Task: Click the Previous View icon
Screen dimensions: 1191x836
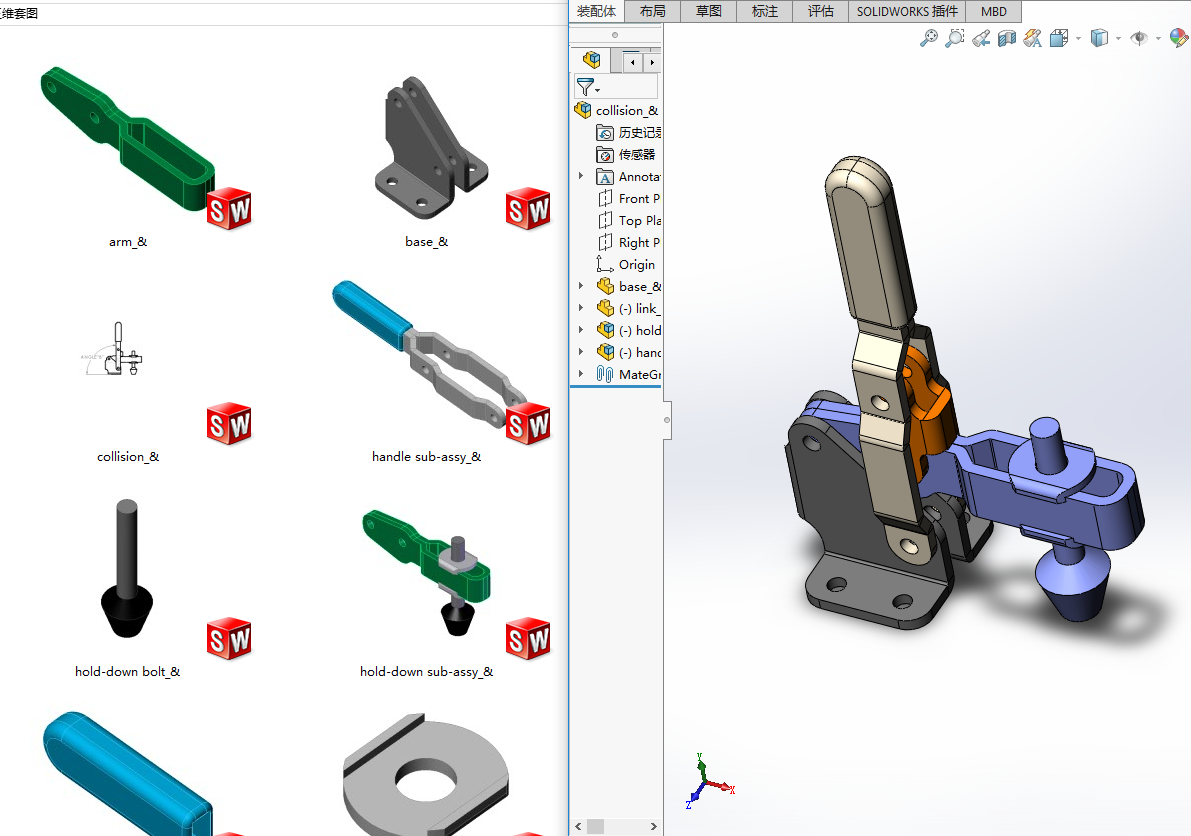Action: coord(981,38)
